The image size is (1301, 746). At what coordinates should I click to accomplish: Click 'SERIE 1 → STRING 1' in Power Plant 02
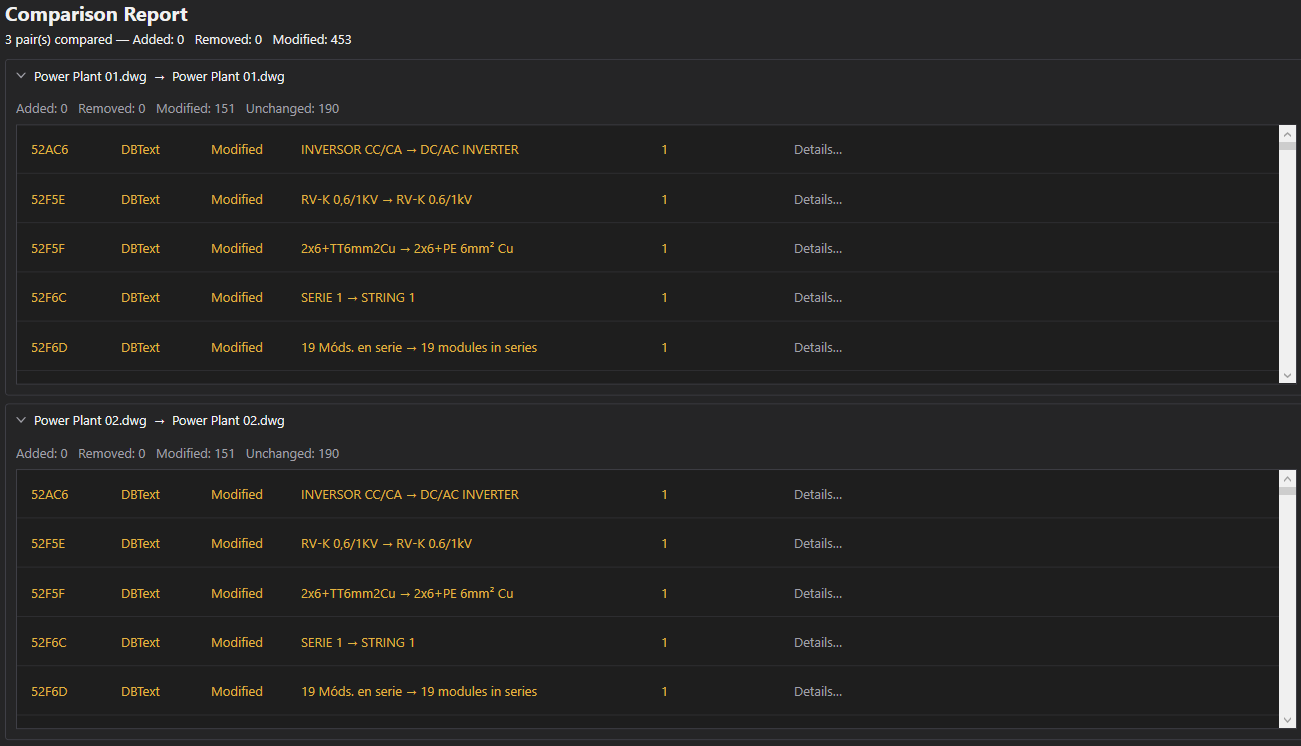358,642
